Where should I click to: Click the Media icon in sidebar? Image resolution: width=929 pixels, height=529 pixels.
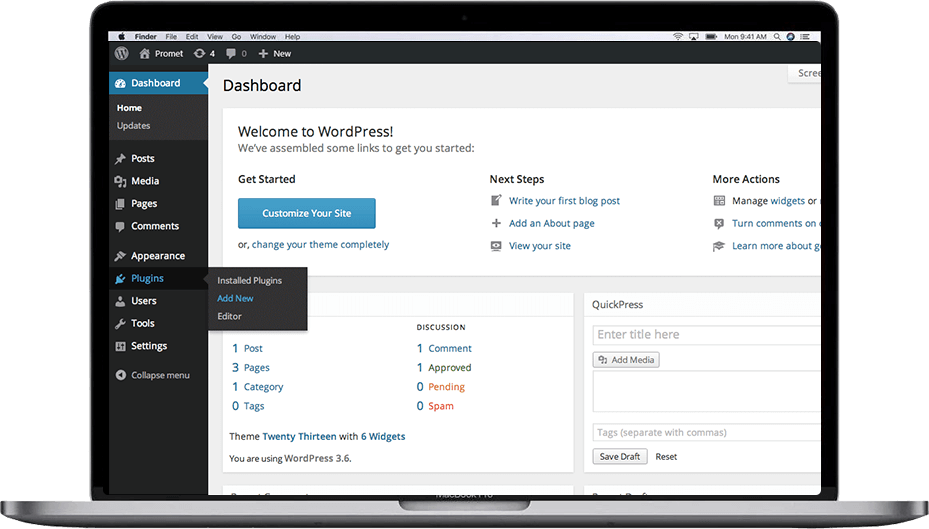tap(120, 181)
